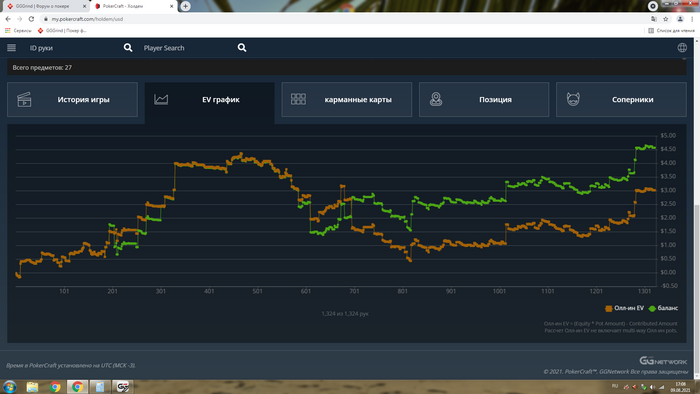Focus the ID руки input field

(74, 48)
